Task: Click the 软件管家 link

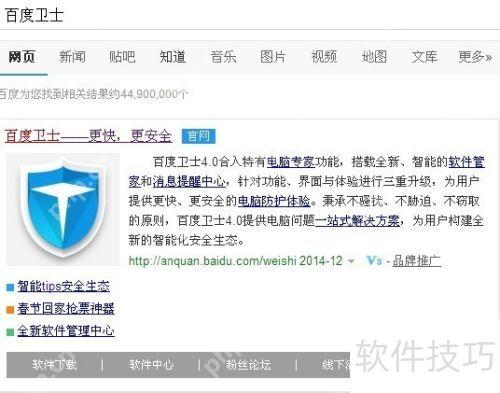Action: [x=466, y=162]
